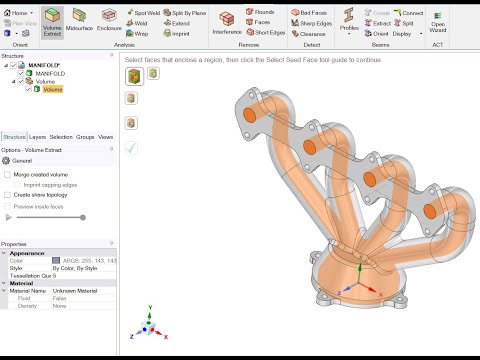Pin the Structure panel

pos(112,55)
